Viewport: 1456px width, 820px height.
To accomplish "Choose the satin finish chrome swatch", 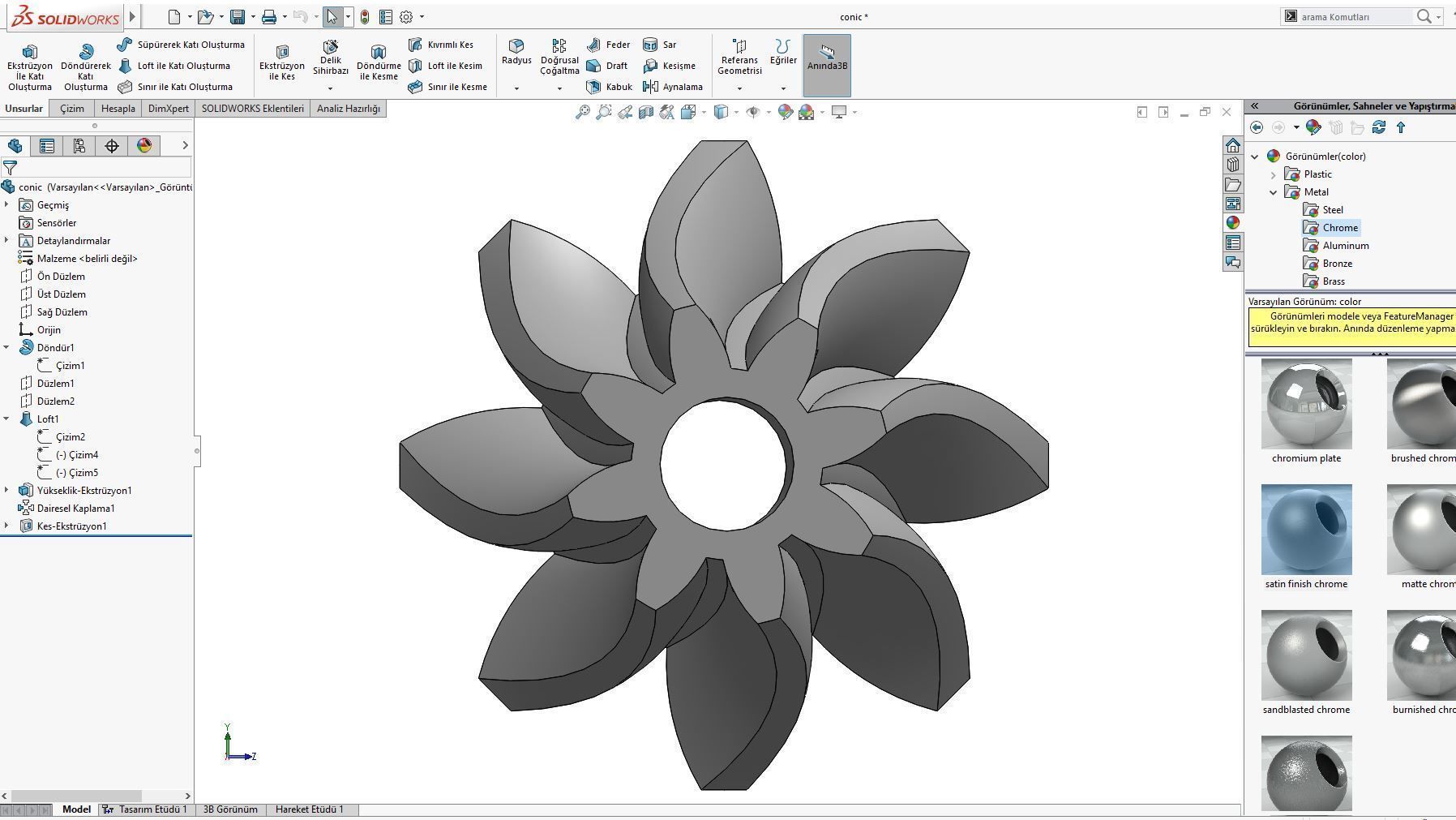I will pyautogui.click(x=1307, y=530).
